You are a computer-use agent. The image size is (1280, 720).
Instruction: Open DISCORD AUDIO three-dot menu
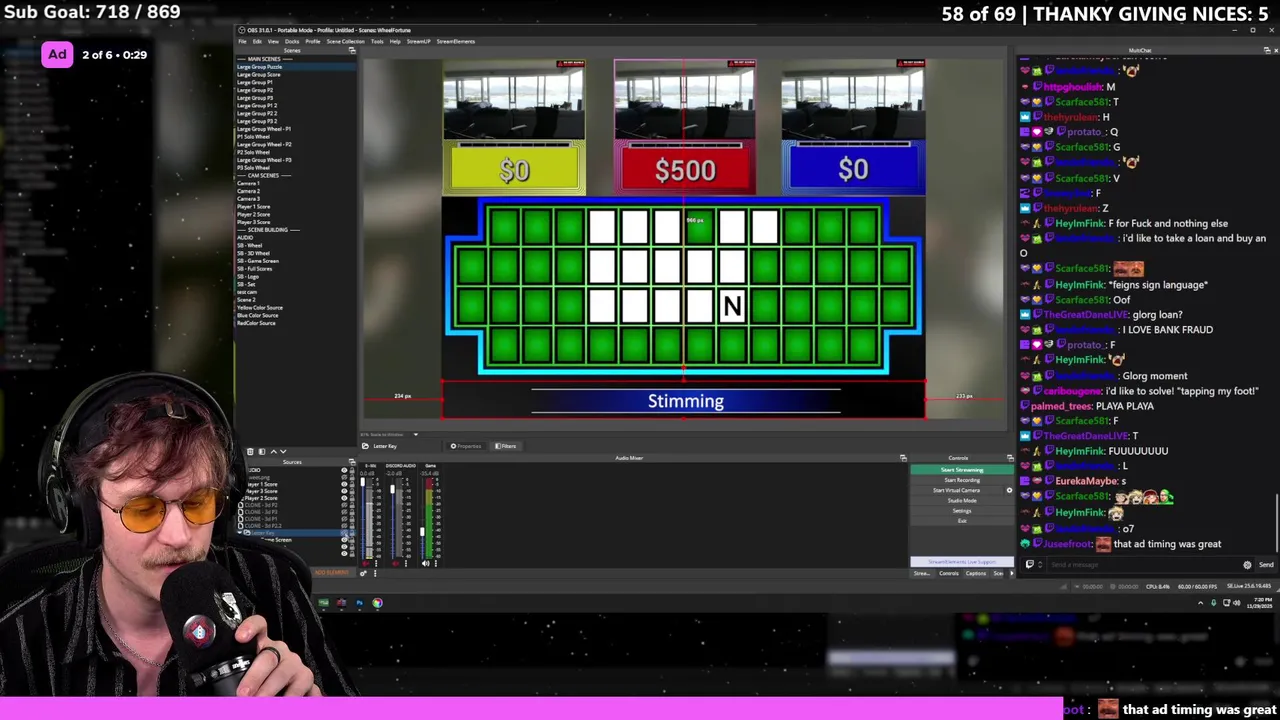pos(406,563)
